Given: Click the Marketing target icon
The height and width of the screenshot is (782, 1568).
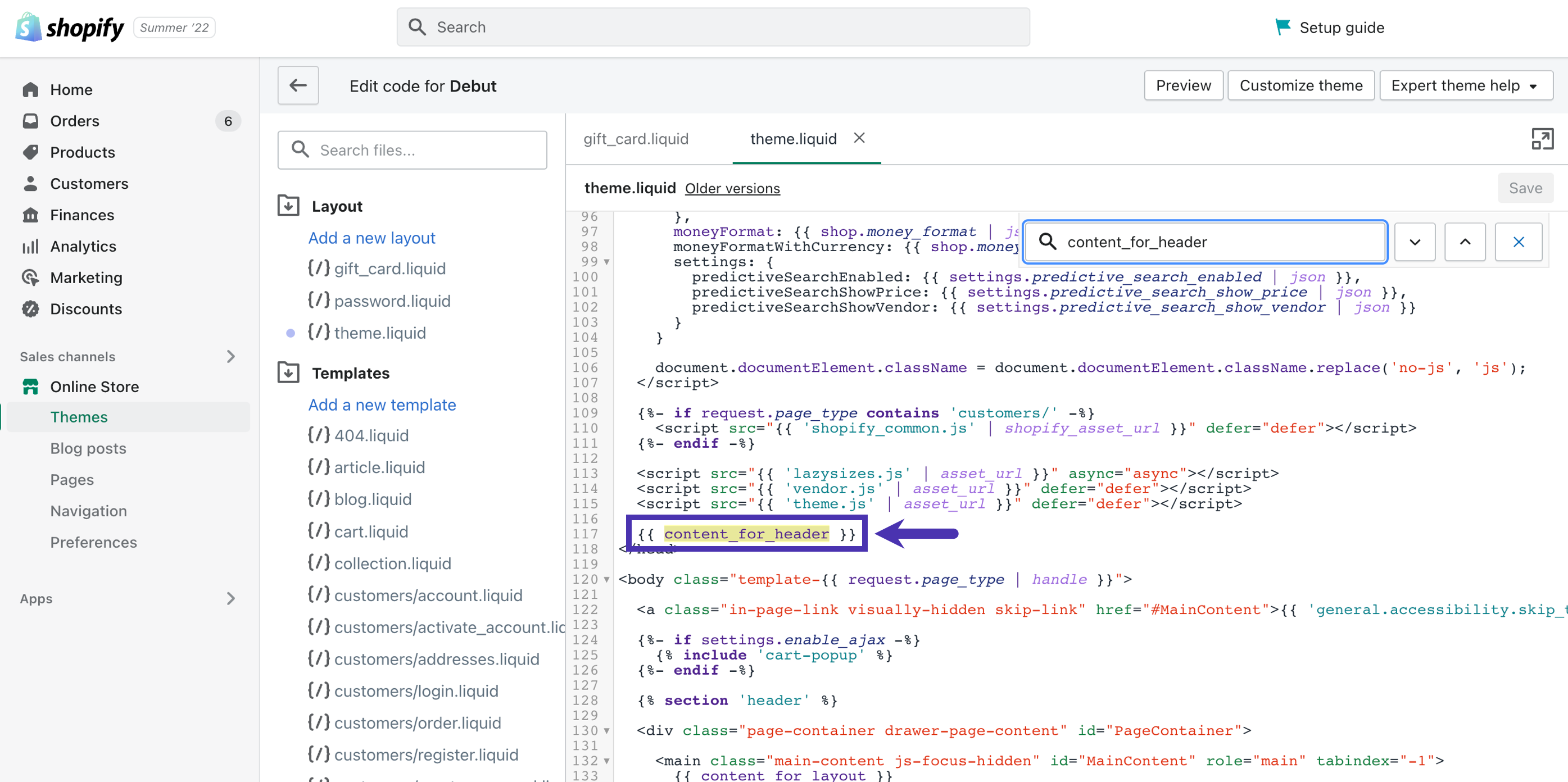Looking at the screenshot, I should click(30, 277).
